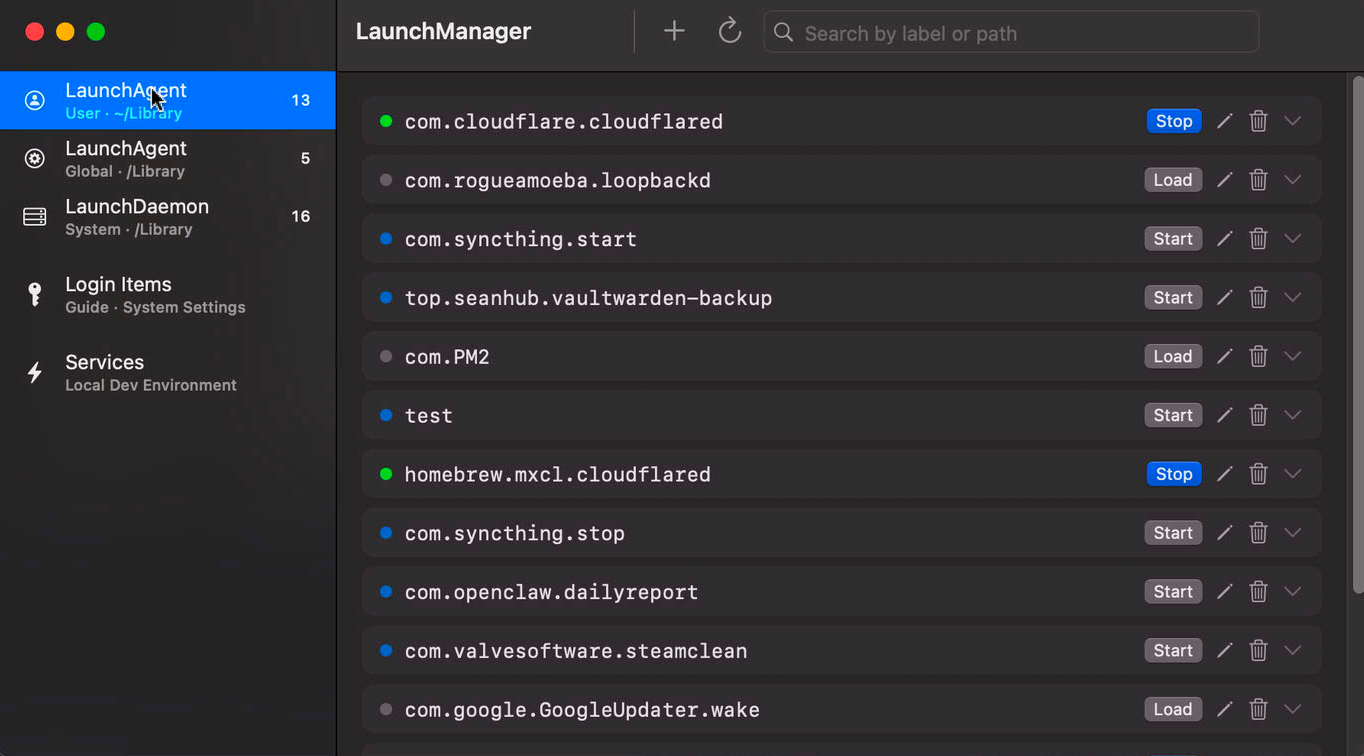This screenshot has width=1364, height=756.
Task: Expand the test agent details chevron
Action: coord(1293,415)
